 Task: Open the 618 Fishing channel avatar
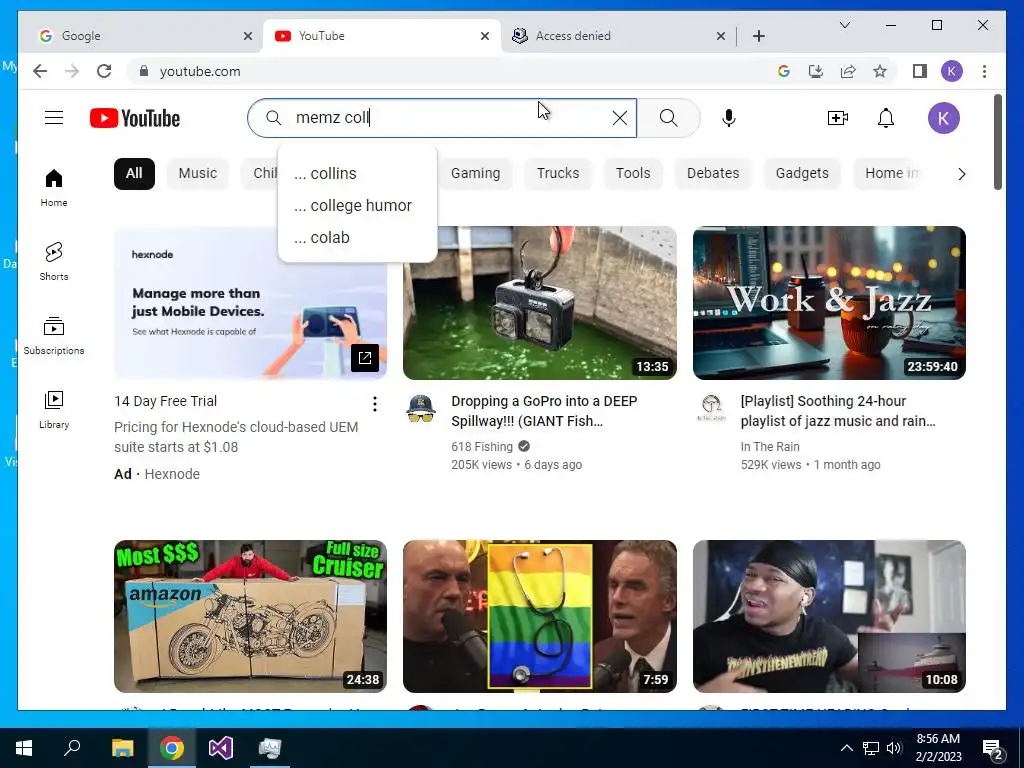pyautogui.click(x=421, y=408)
